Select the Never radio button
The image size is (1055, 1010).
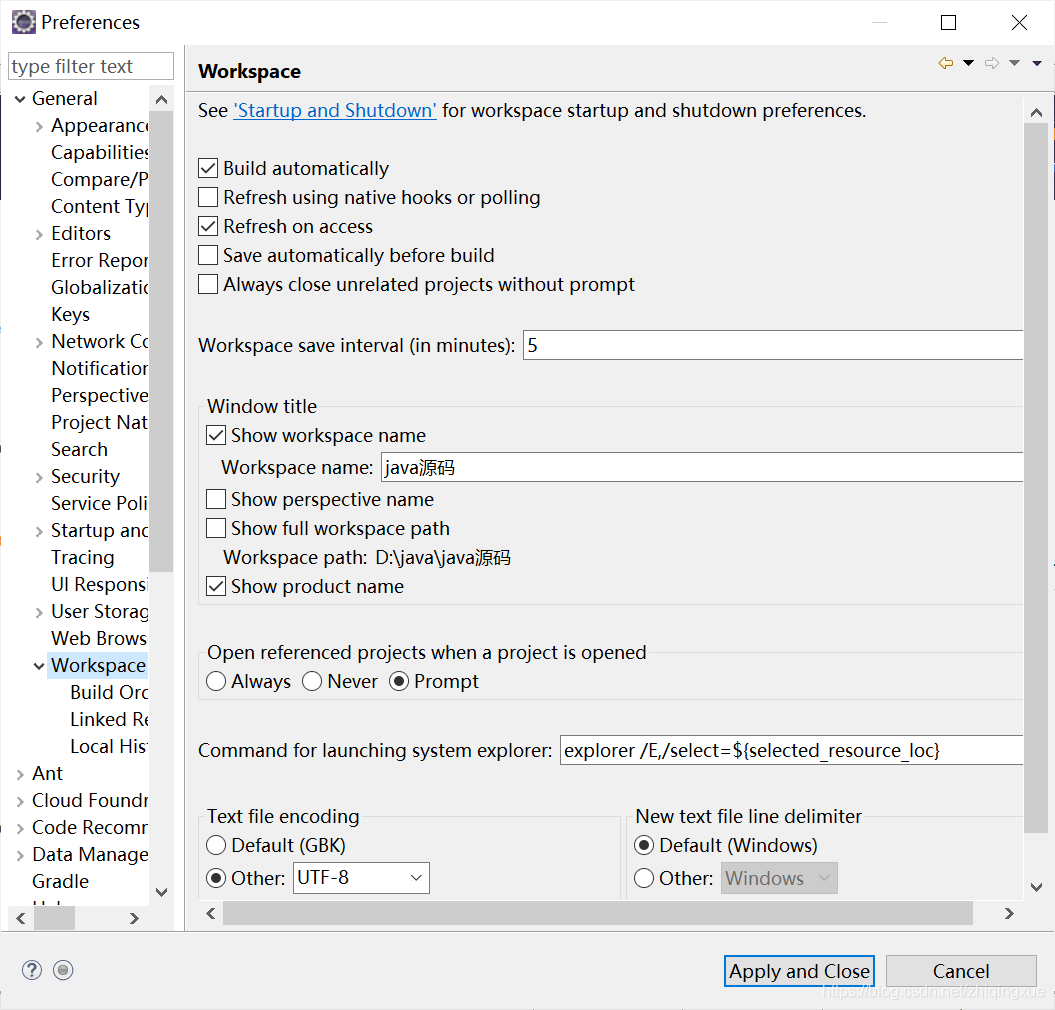312,681
